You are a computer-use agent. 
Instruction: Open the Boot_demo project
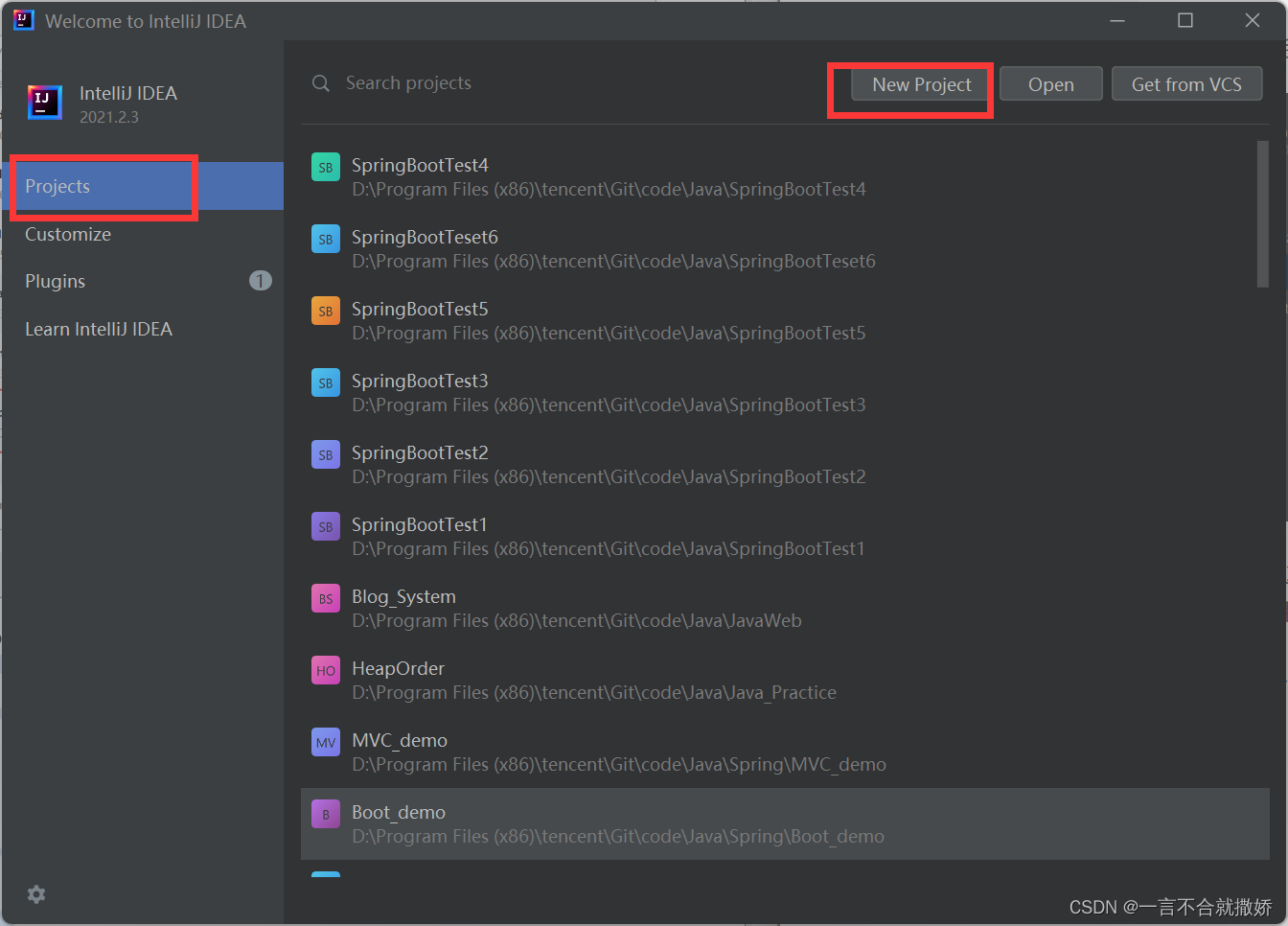point(785,824)
